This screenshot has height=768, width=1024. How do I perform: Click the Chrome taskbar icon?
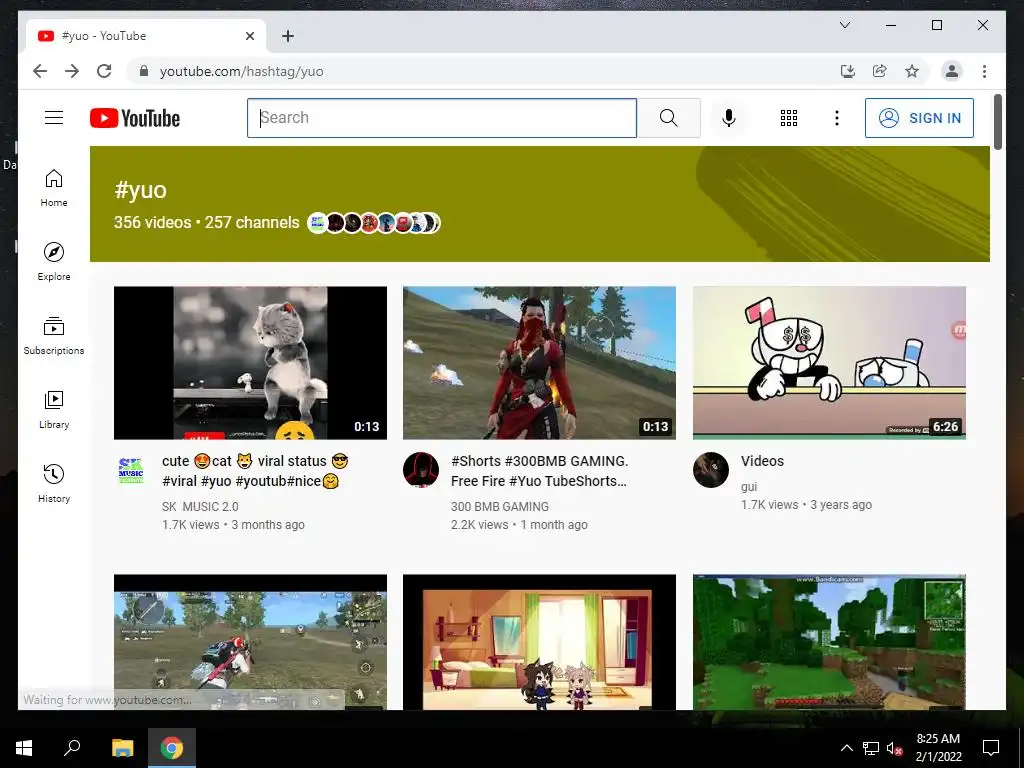[x=172, y=748]
